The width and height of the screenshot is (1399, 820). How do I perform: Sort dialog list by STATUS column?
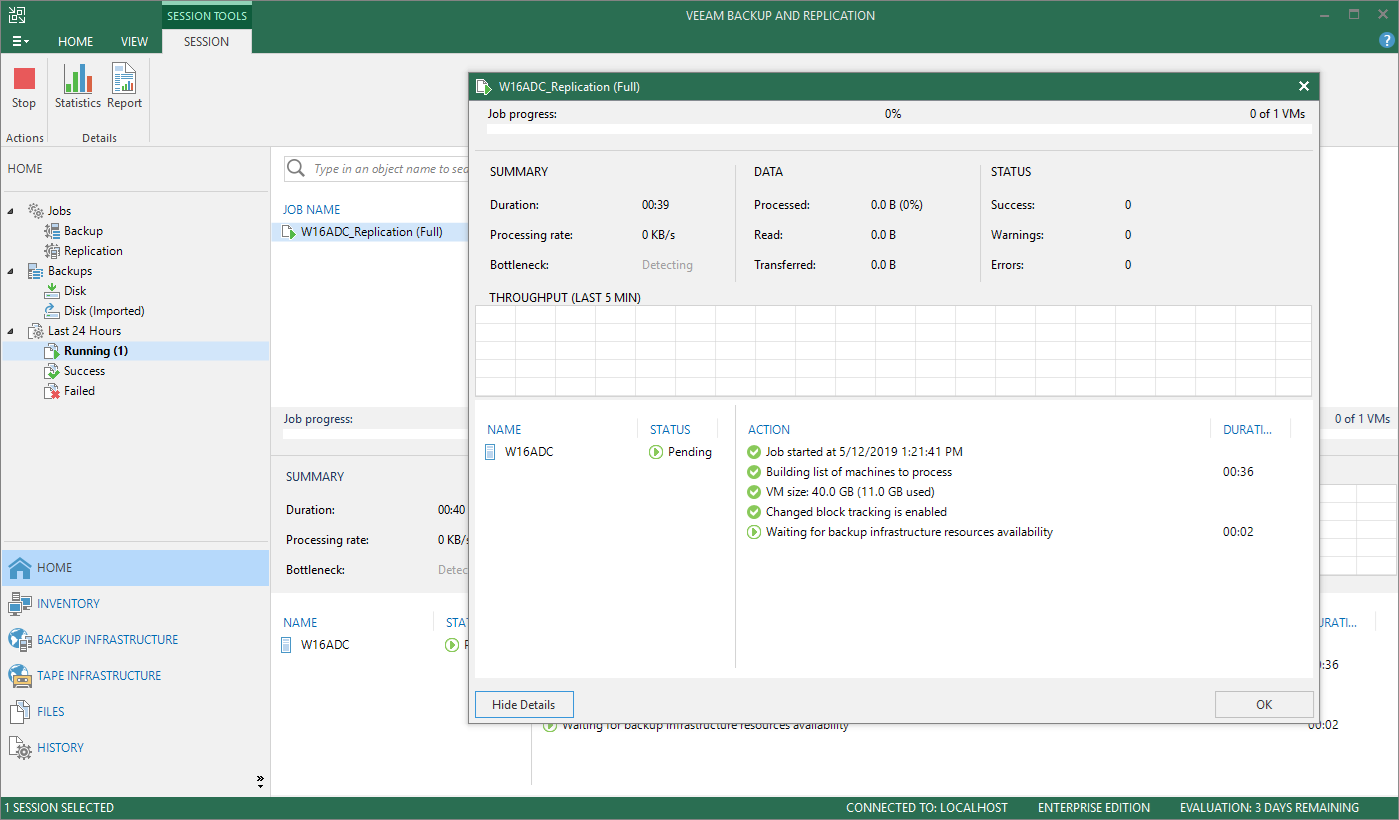(x=670, y=430)
